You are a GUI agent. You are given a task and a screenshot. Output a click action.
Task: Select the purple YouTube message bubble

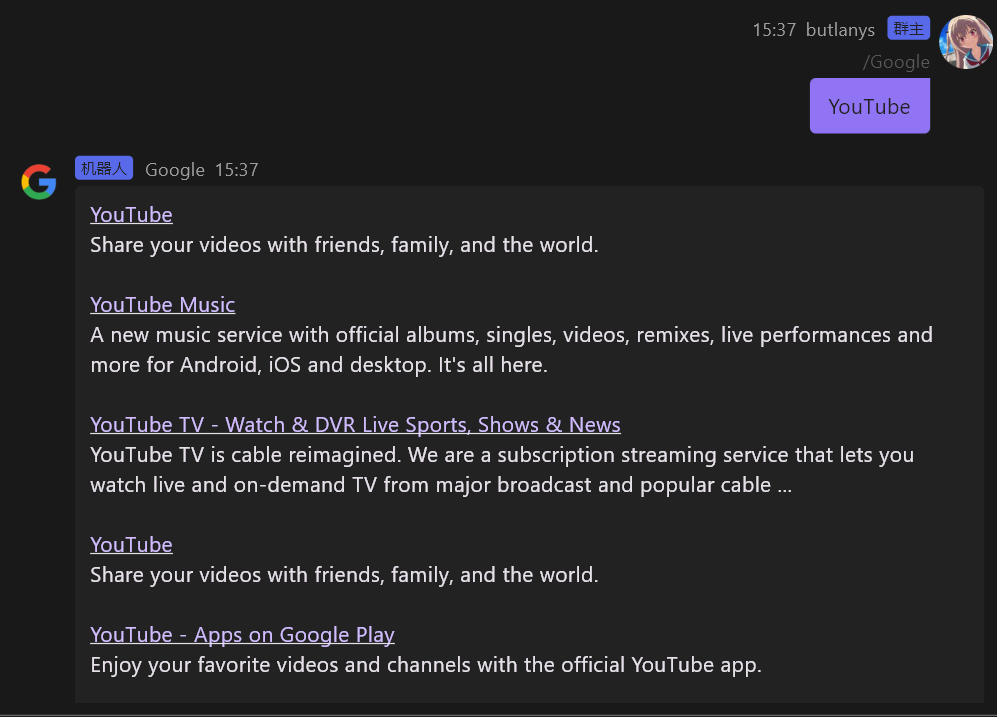point(869,106)
